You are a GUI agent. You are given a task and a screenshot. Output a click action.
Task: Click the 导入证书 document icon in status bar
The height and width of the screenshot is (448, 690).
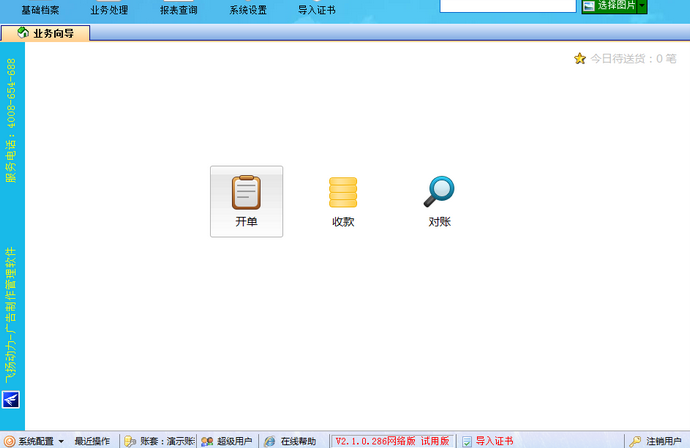point(467,441)
